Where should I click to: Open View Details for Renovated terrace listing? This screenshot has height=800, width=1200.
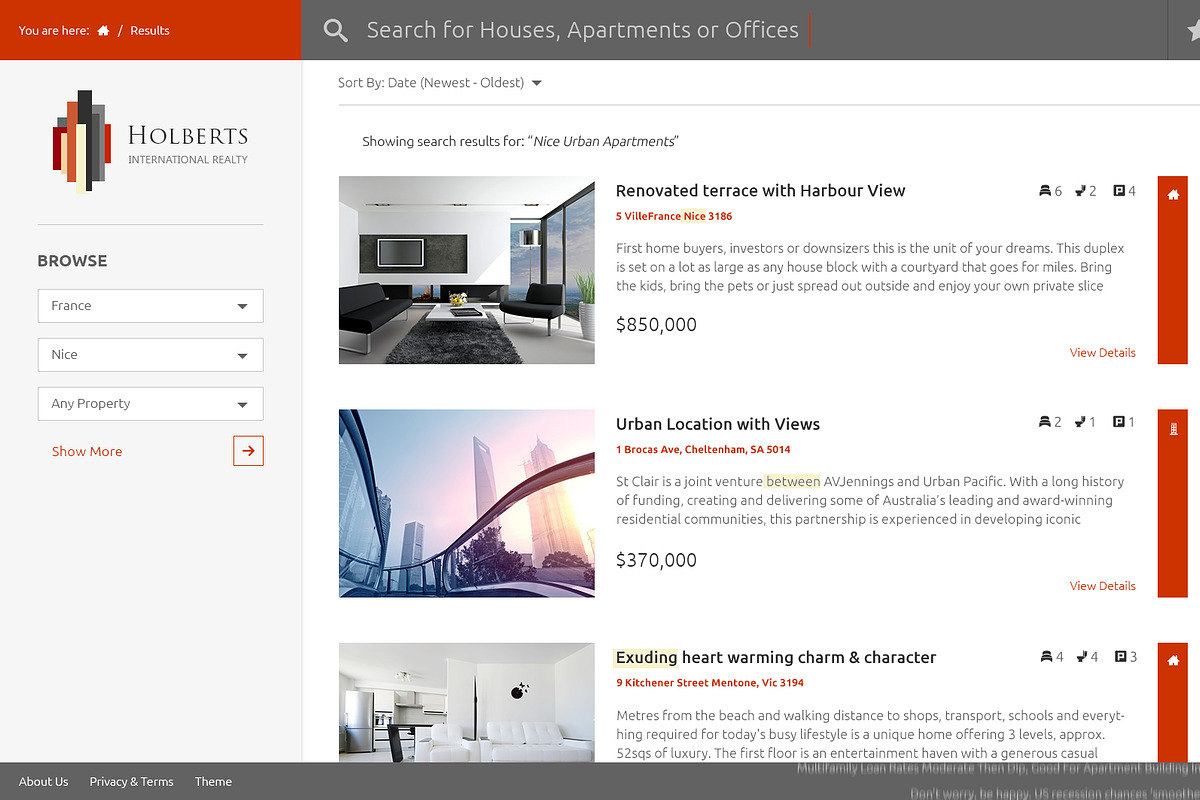[1102, 353]
